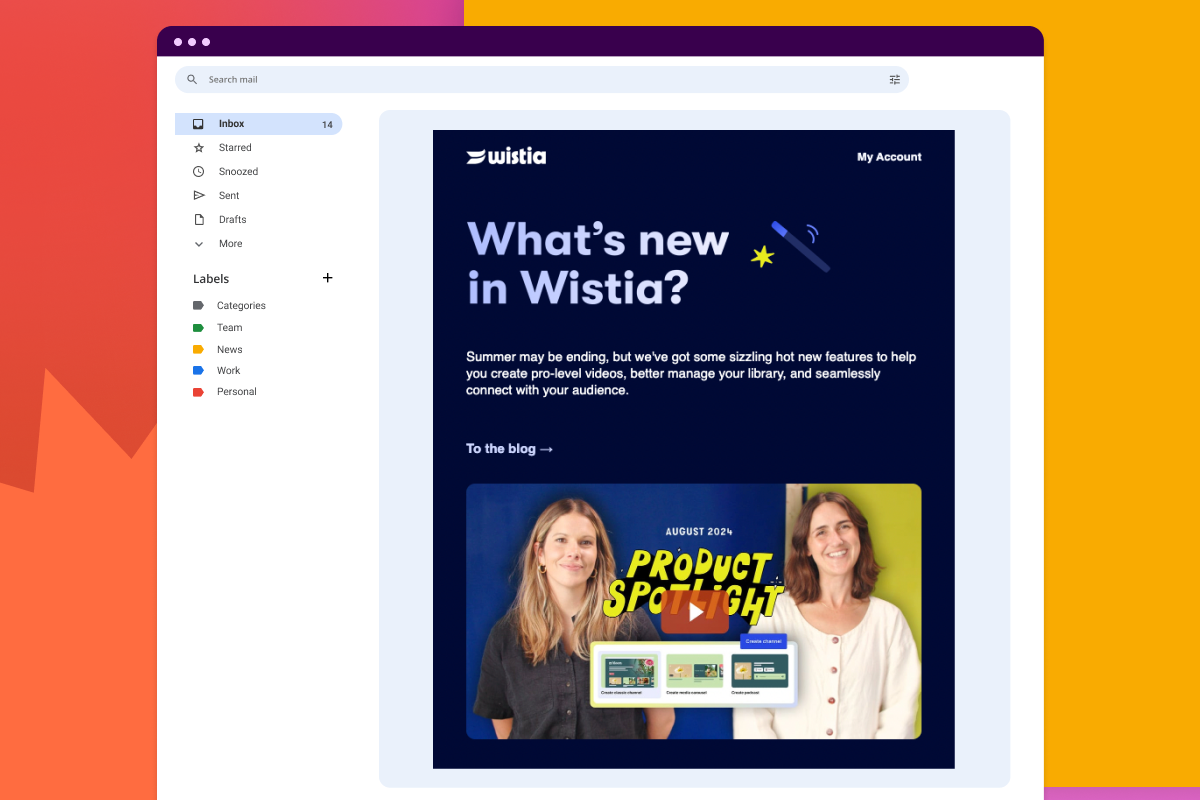Viewport: 1200px width, 800px height.
Task: Click the yellow News label icon
Action: [x=198, y=350]
